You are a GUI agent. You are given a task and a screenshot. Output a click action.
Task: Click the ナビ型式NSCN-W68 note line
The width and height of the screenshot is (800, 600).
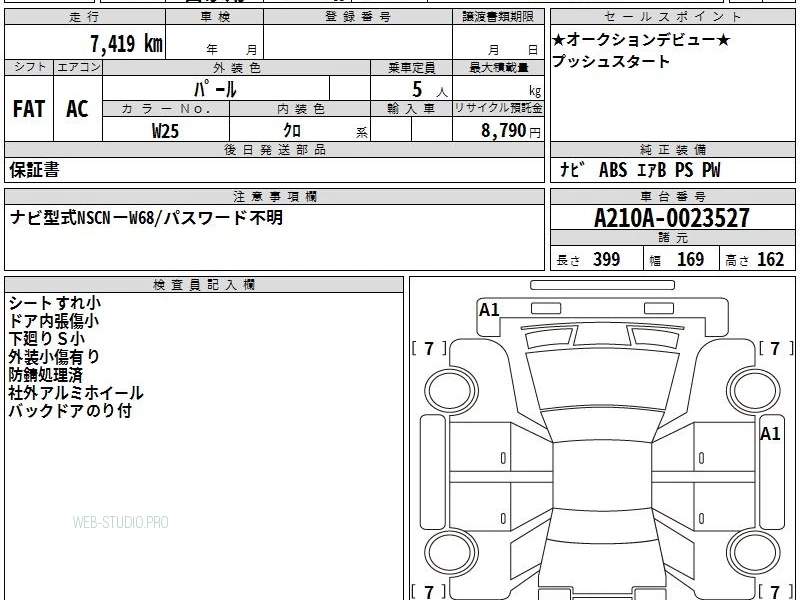146,218
